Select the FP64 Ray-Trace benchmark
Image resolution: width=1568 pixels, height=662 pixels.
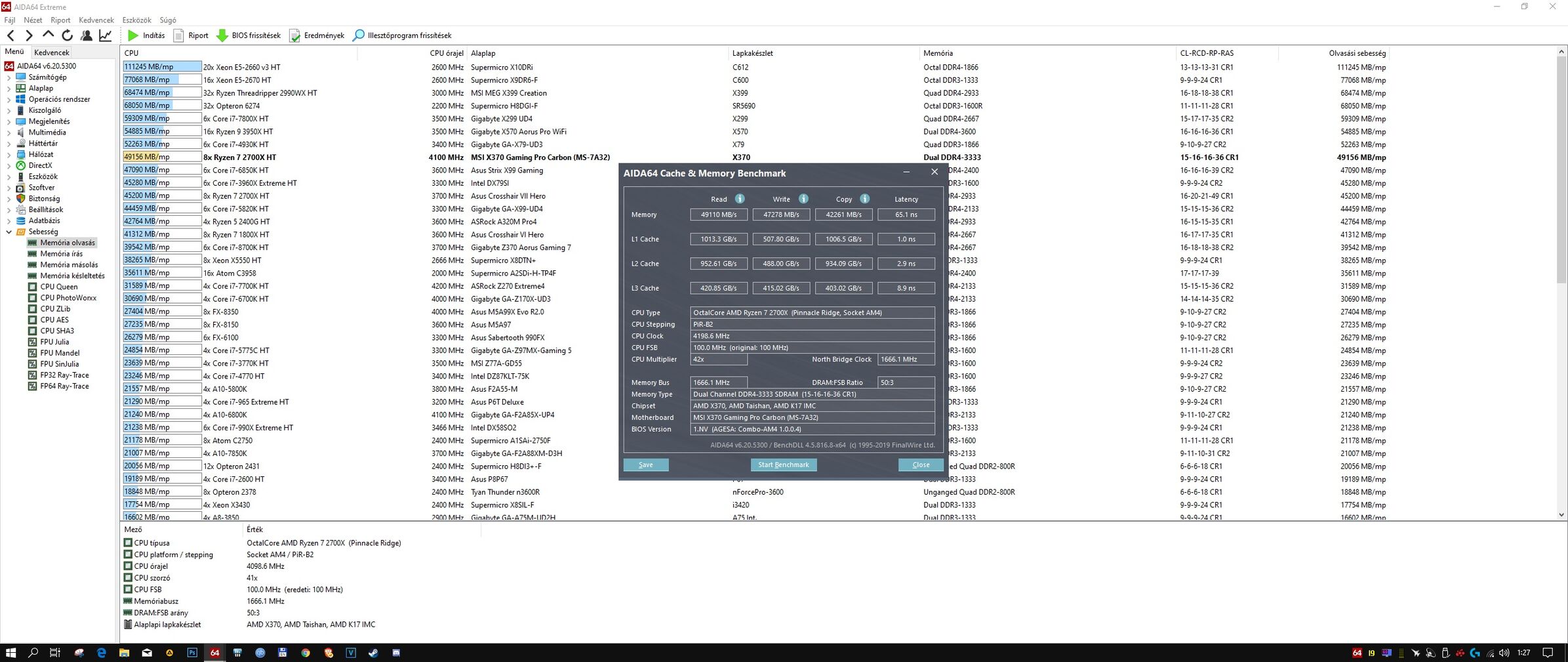[x=64, y=386]
